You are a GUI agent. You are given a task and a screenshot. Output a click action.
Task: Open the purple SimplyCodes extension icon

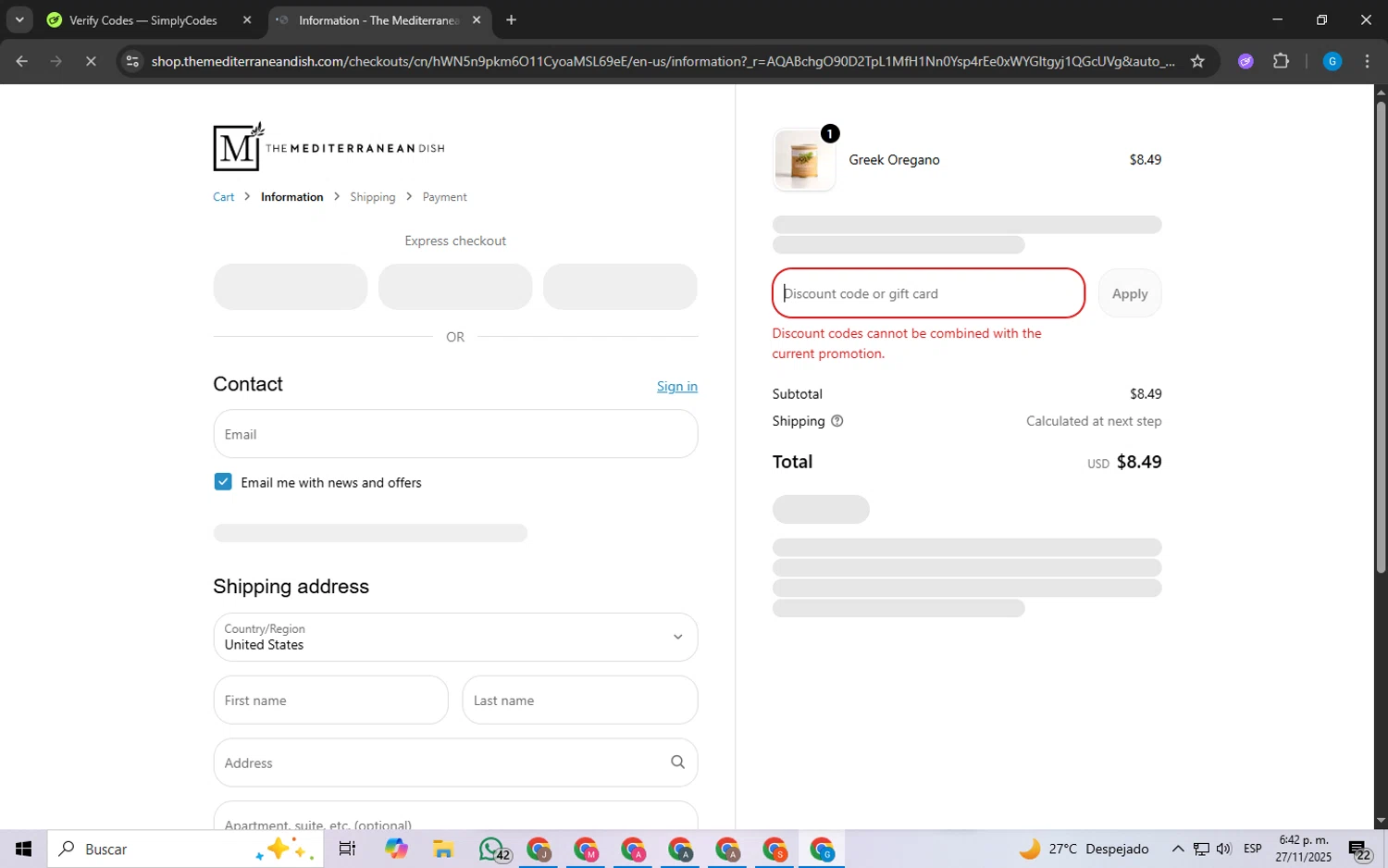tap(1245, 61)
